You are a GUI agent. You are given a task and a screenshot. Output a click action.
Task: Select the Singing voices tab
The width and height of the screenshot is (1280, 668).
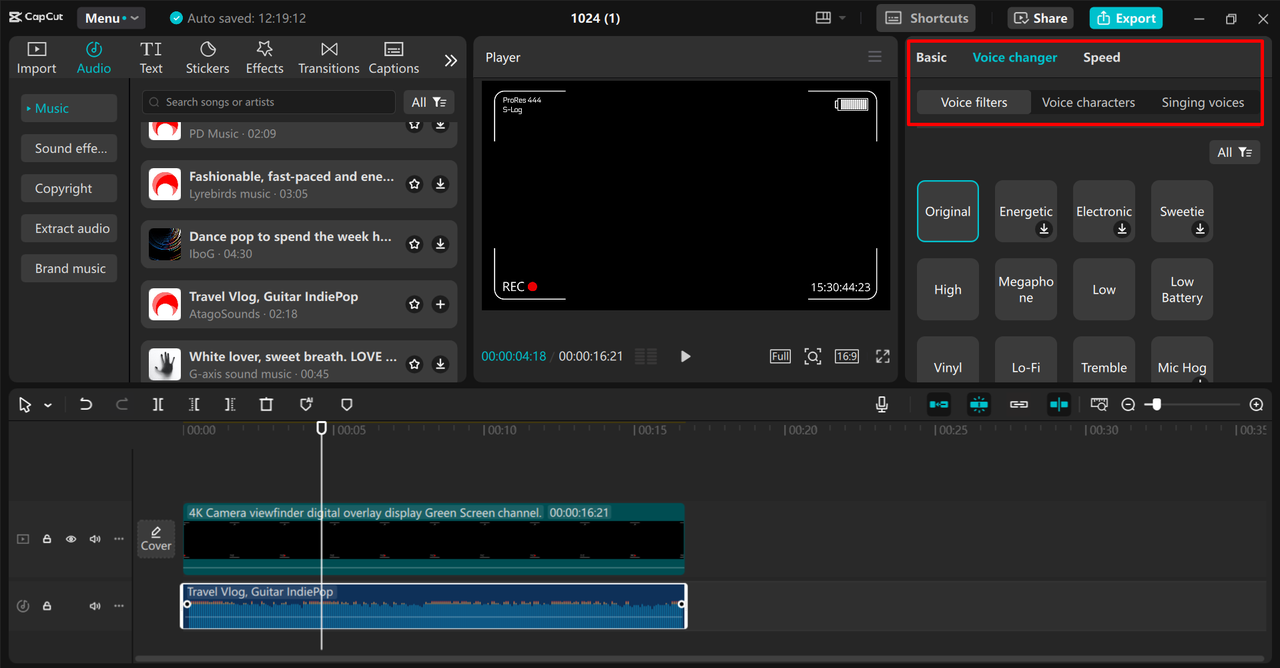click(1202, 102)
